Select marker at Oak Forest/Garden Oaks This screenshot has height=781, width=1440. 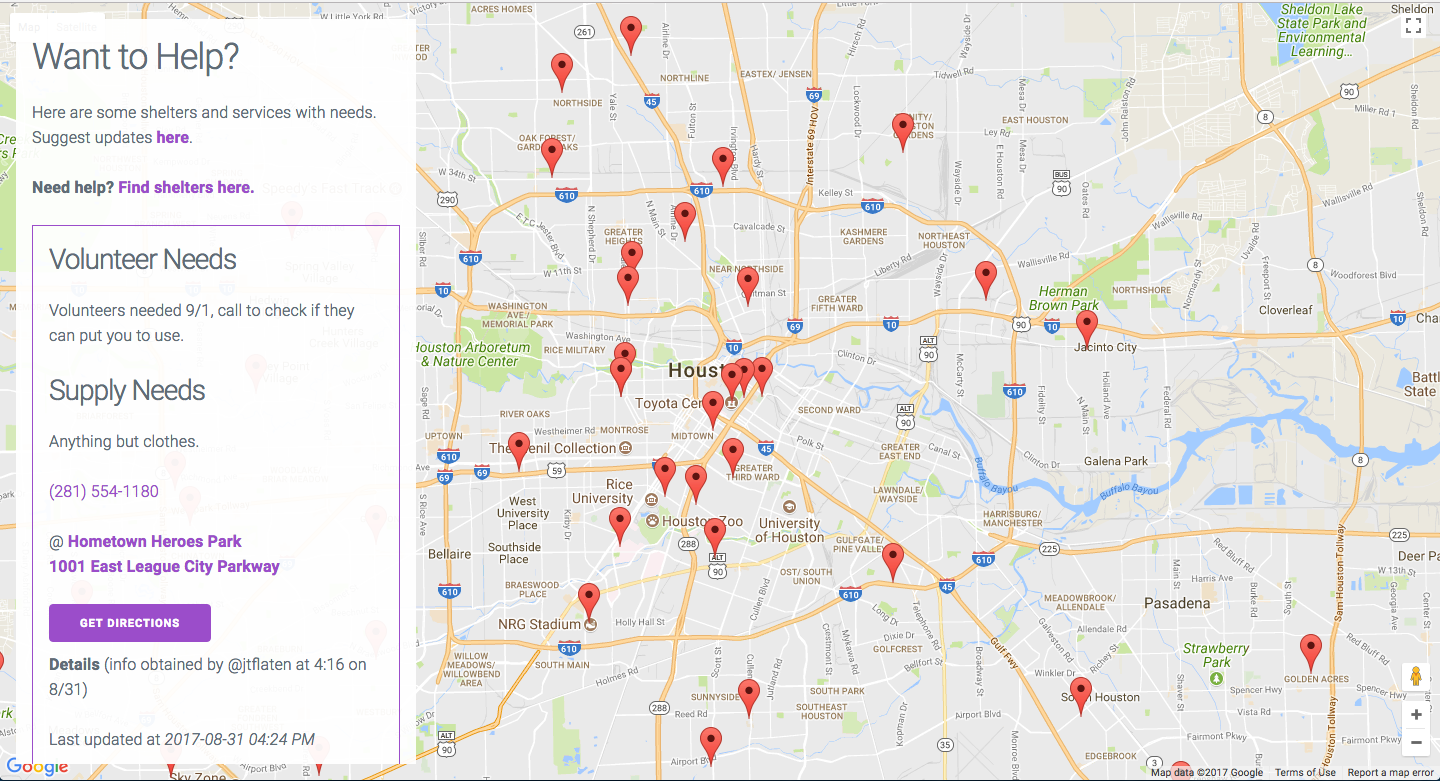click(x=552, y=156)
